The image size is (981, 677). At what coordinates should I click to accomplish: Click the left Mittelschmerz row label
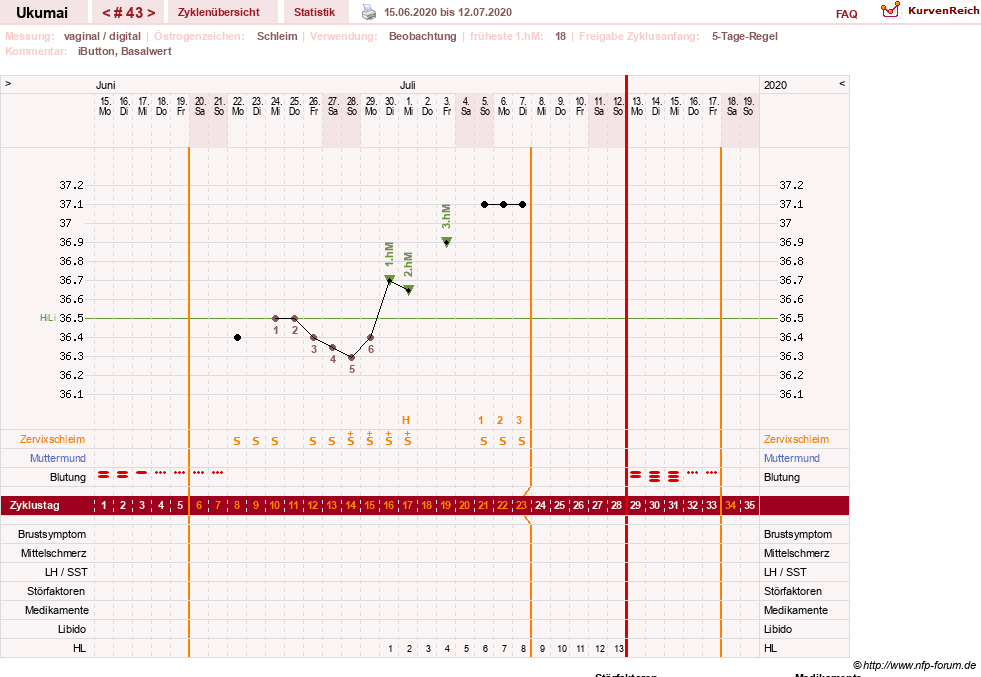[x=53, y=553]
